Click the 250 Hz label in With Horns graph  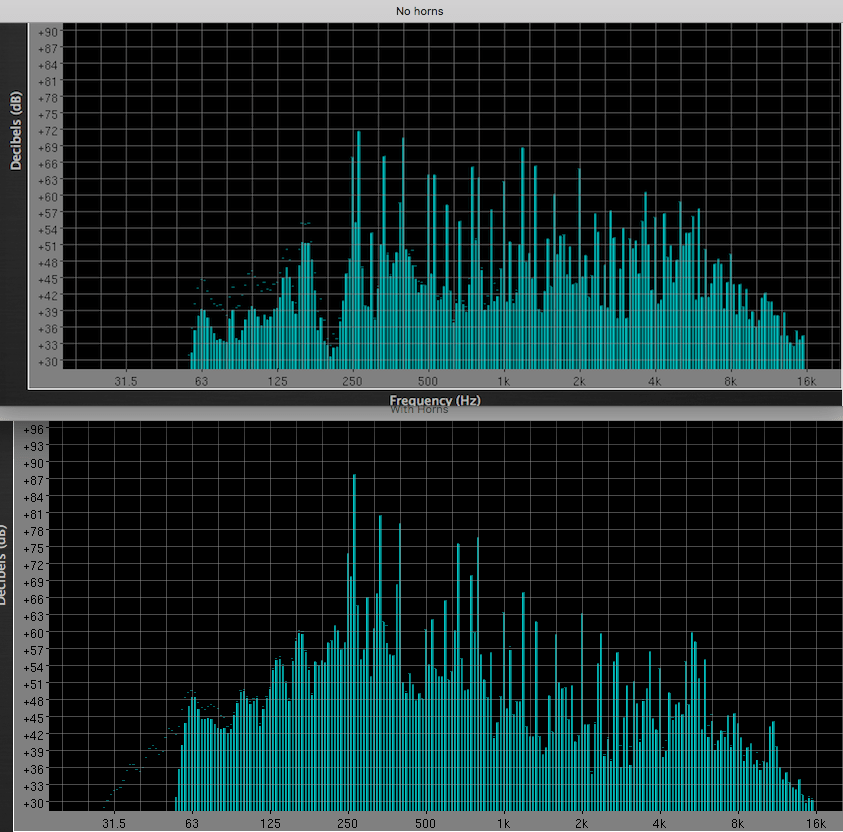(x=347, y=823)
